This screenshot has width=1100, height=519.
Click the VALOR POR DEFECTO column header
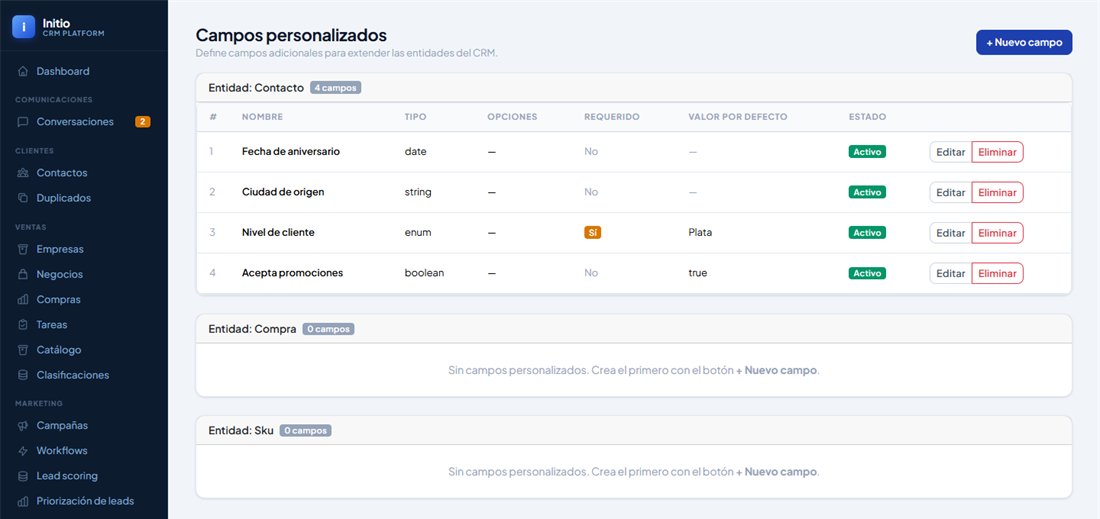(738, 117)
